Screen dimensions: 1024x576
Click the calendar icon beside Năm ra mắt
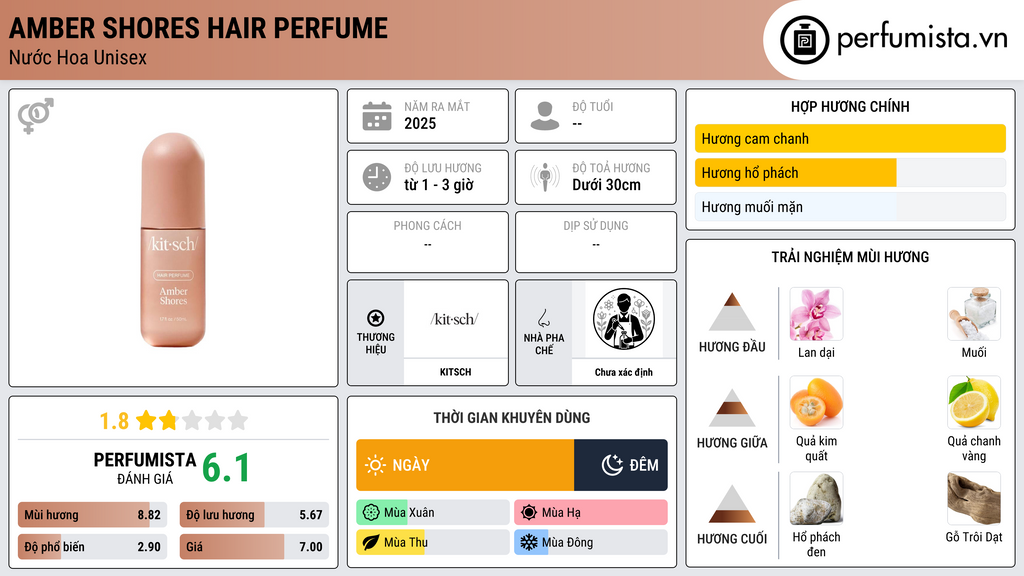click(x=377, y=116)
